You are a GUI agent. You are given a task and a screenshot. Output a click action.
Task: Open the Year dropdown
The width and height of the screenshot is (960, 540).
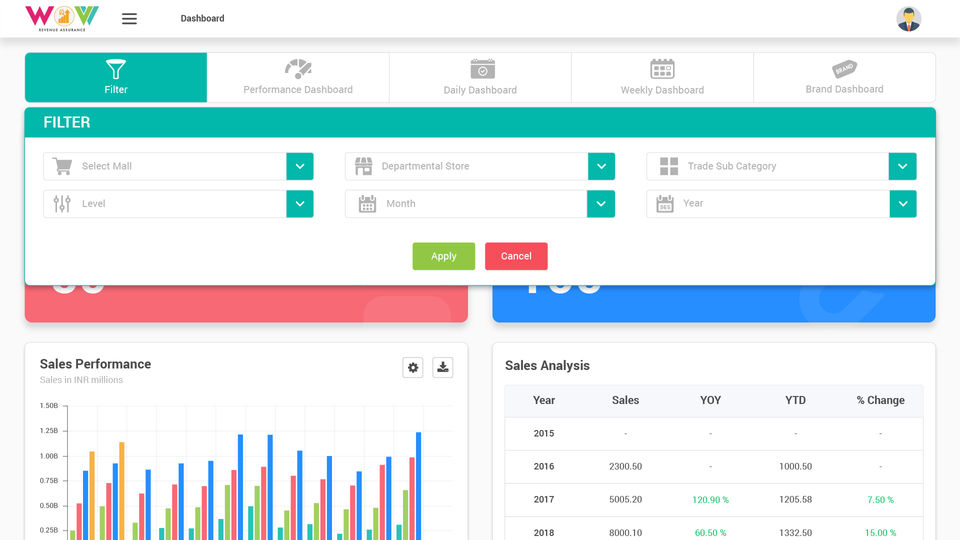click(x=903, y=204)
